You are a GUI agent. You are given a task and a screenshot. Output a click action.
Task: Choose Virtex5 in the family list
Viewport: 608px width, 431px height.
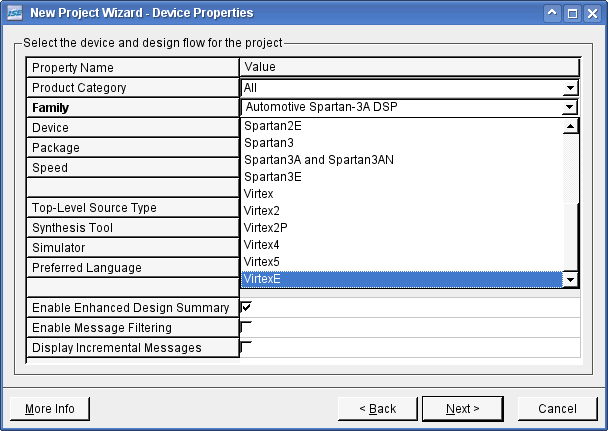(264, 262)
